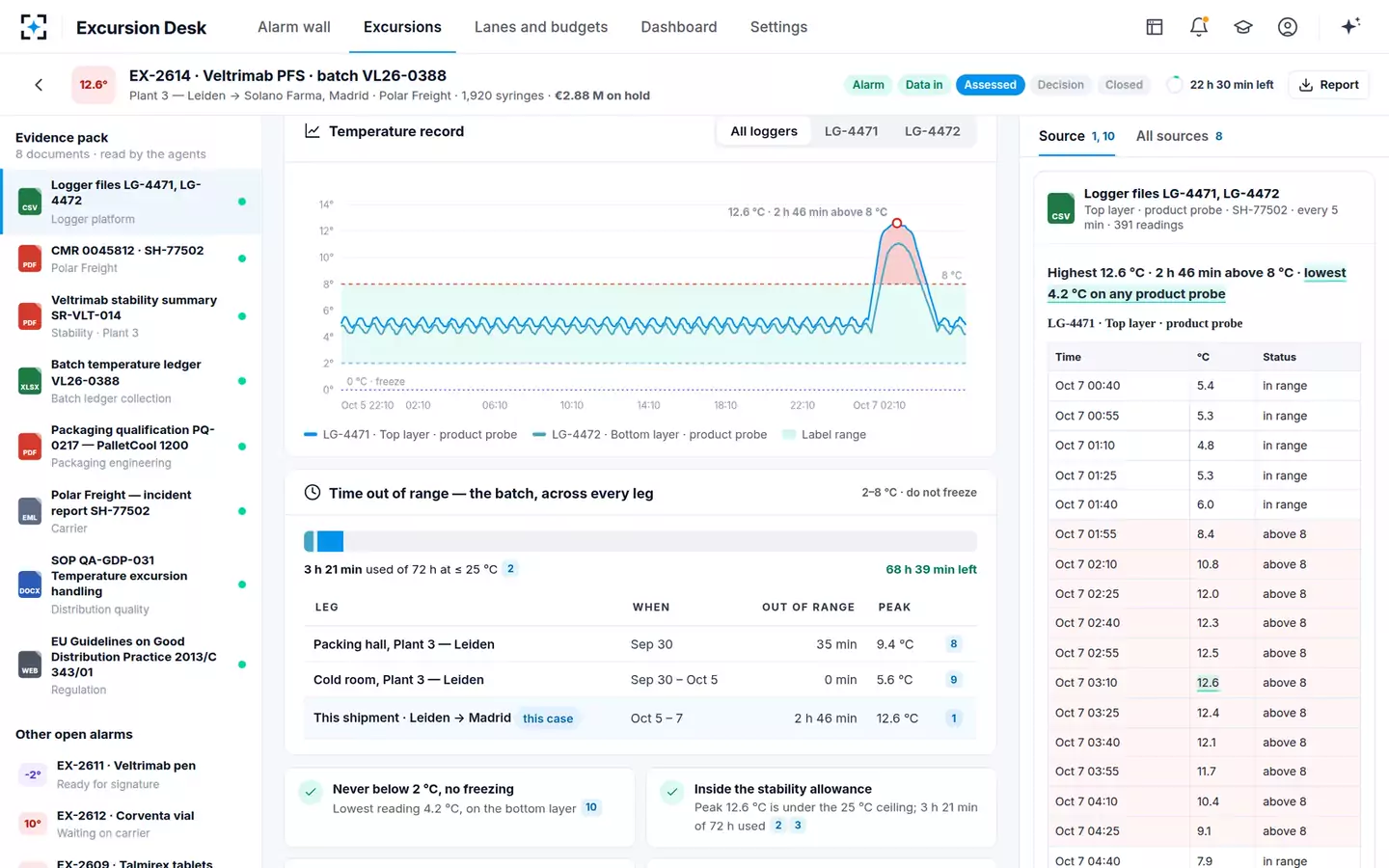The height and width of the screenshot is (868, 1389).
Task: Select the Assessed stage pill
Action: [991, 85]
